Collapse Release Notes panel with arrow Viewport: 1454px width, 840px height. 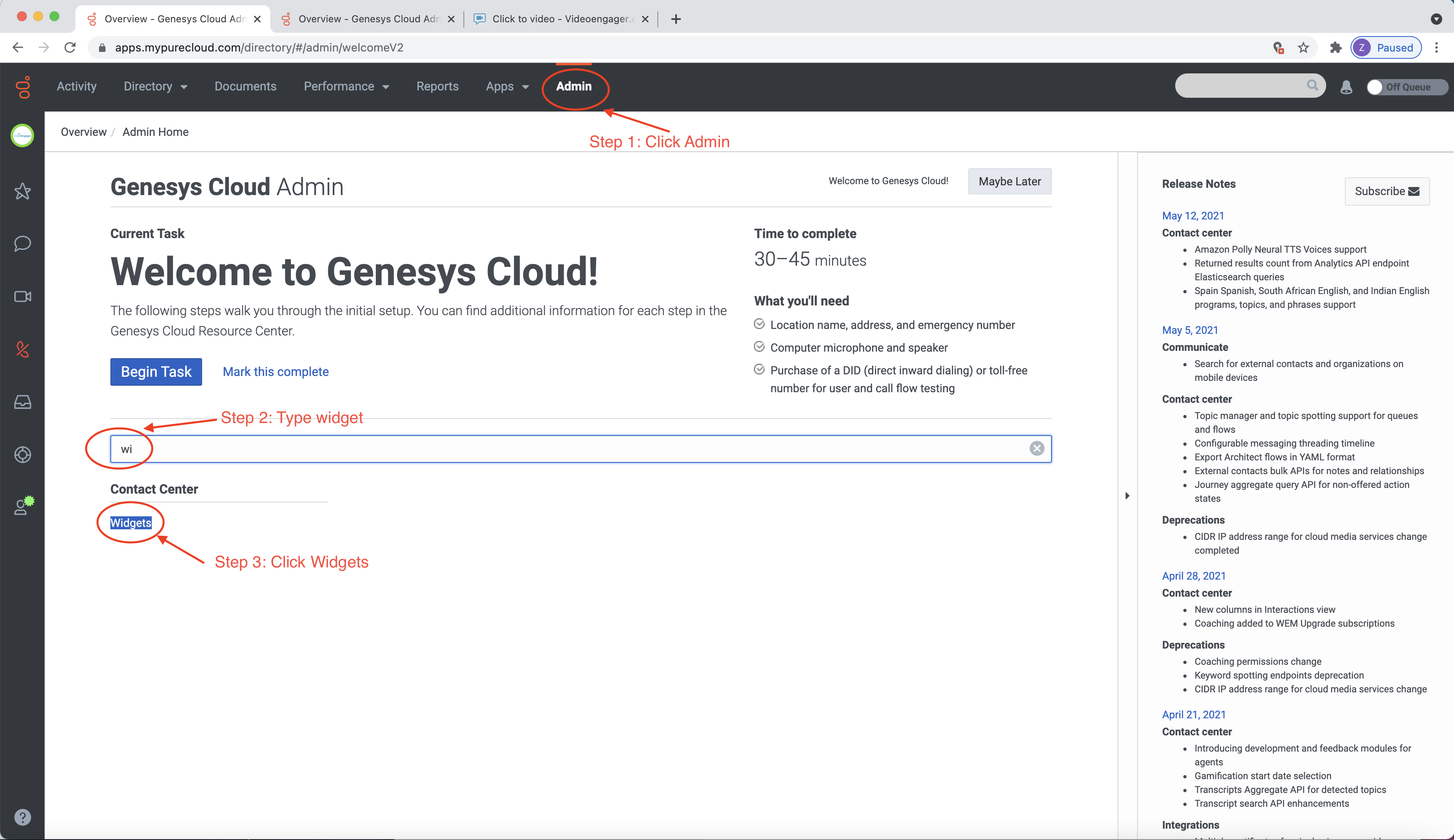click(1127, 496)
